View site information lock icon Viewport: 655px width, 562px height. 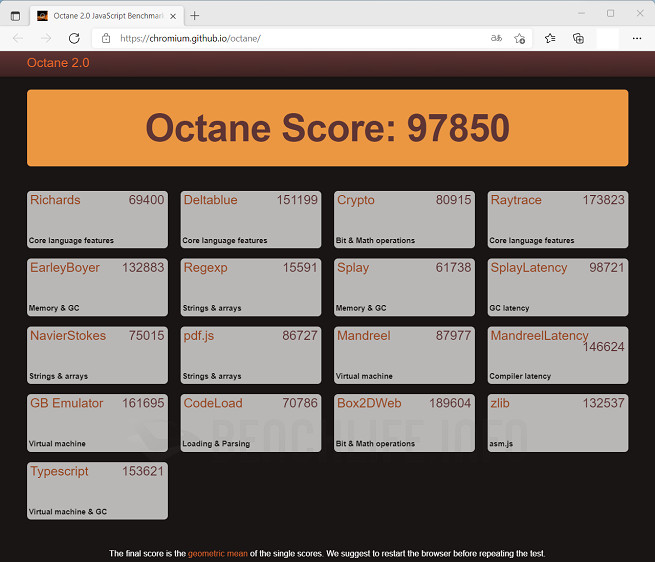106,38
